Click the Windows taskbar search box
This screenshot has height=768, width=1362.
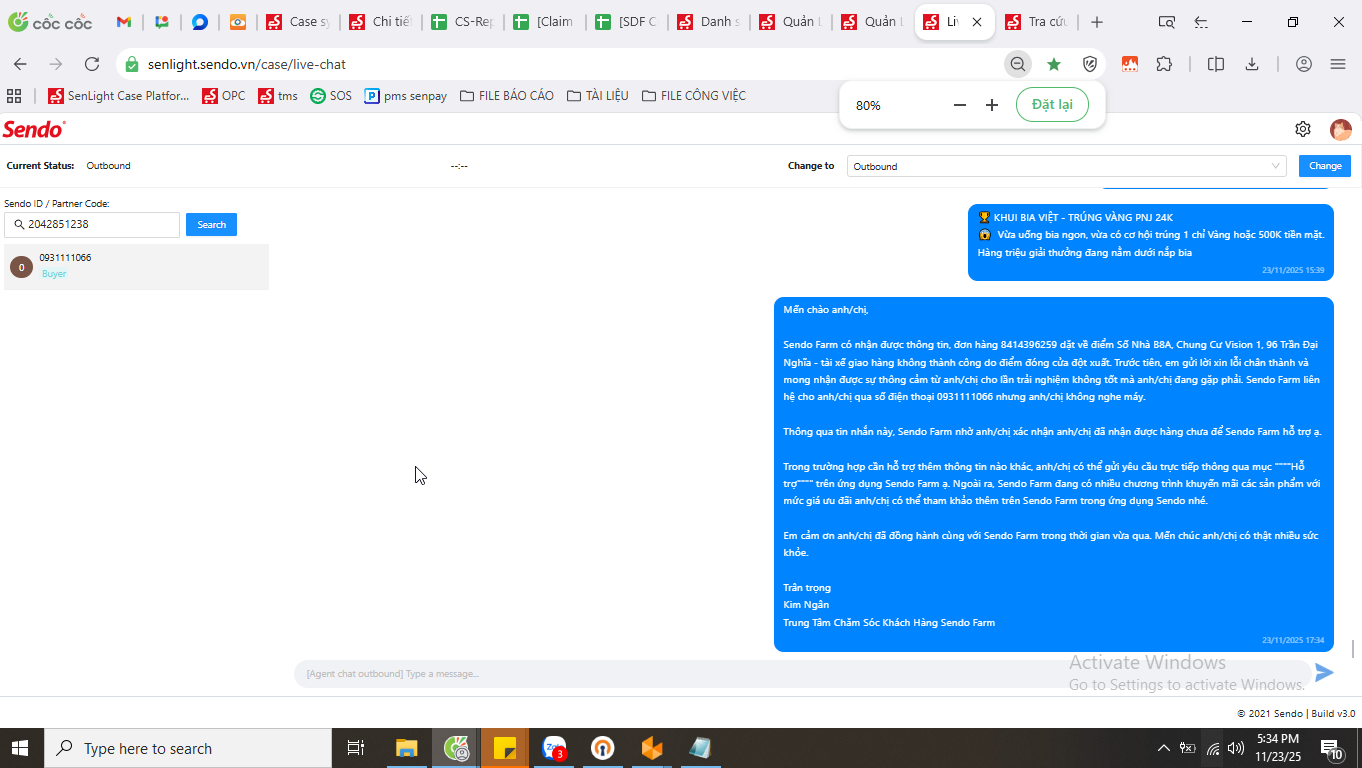(x=187, y=748)
